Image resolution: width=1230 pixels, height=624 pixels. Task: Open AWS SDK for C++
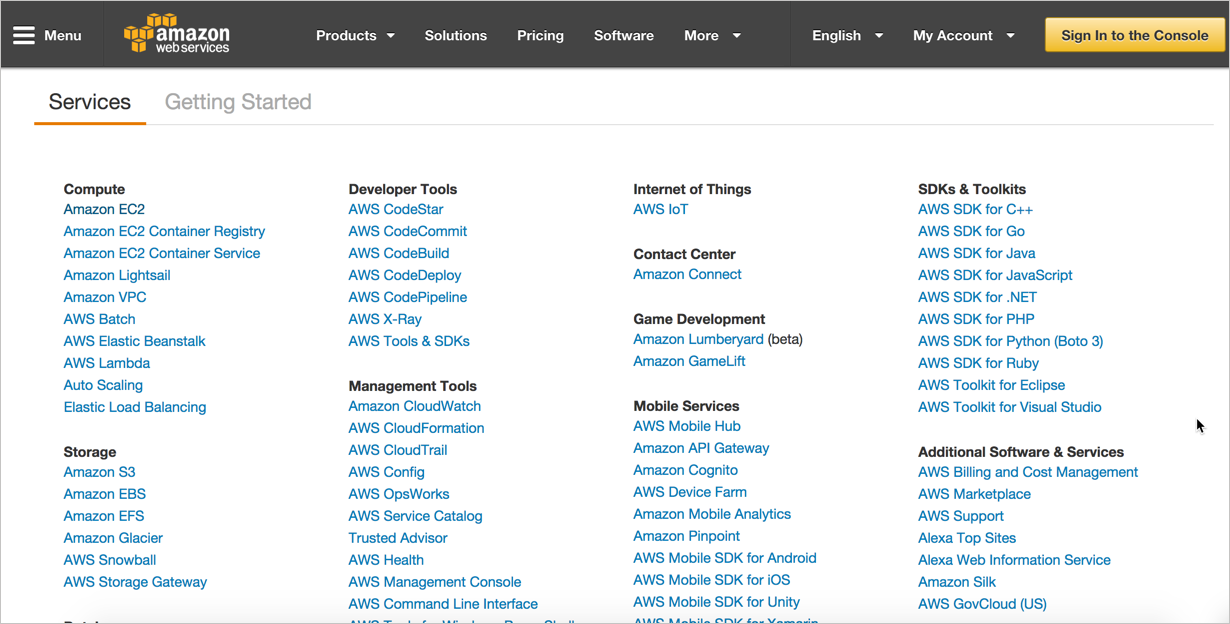coord(976,209)
